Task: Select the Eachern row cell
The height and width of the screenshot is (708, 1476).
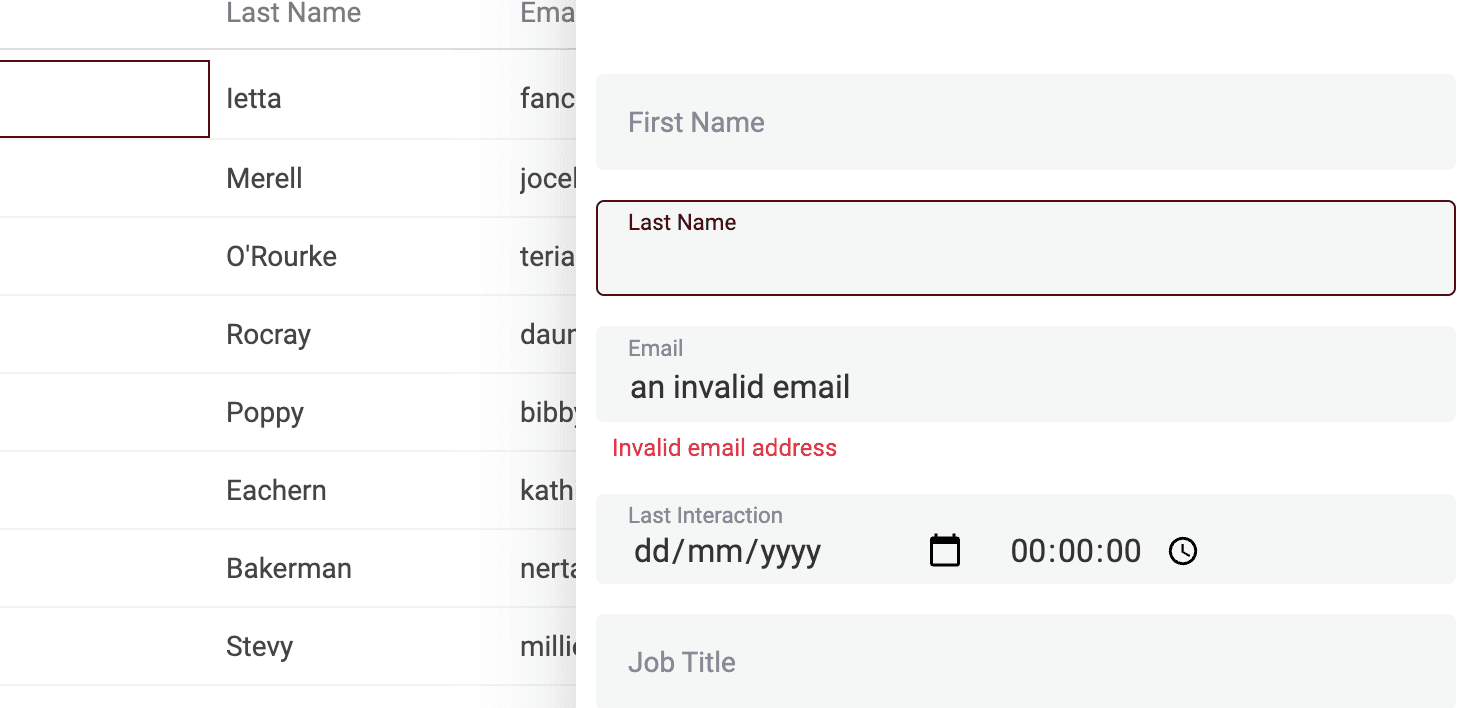Action: [276, 490]
